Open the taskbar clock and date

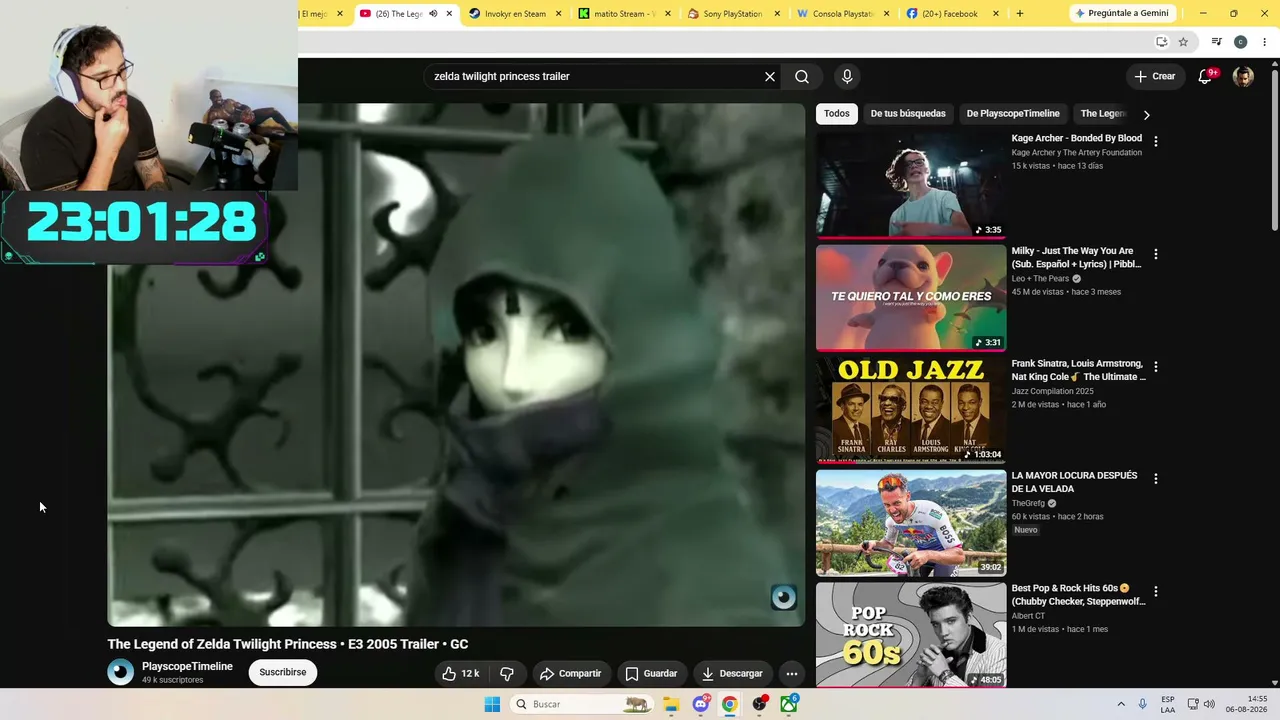click(1245, 704)
